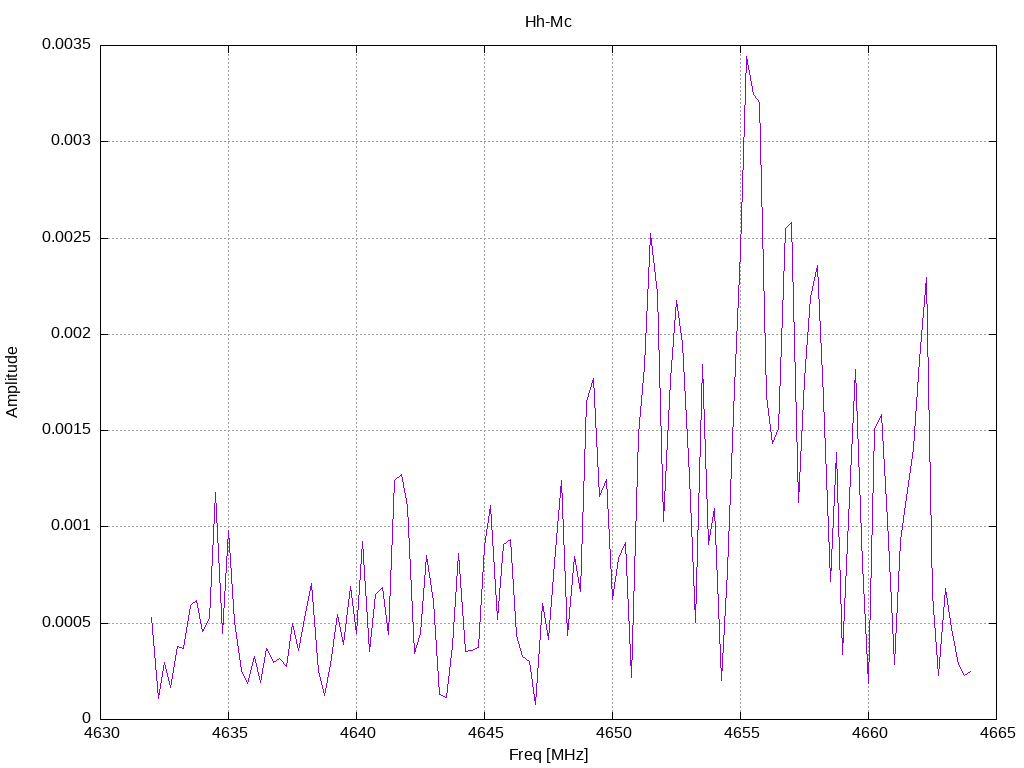1024x768 pixels.
Task: Click the x-axis tick label 4635
Action: tap(229, 733)
